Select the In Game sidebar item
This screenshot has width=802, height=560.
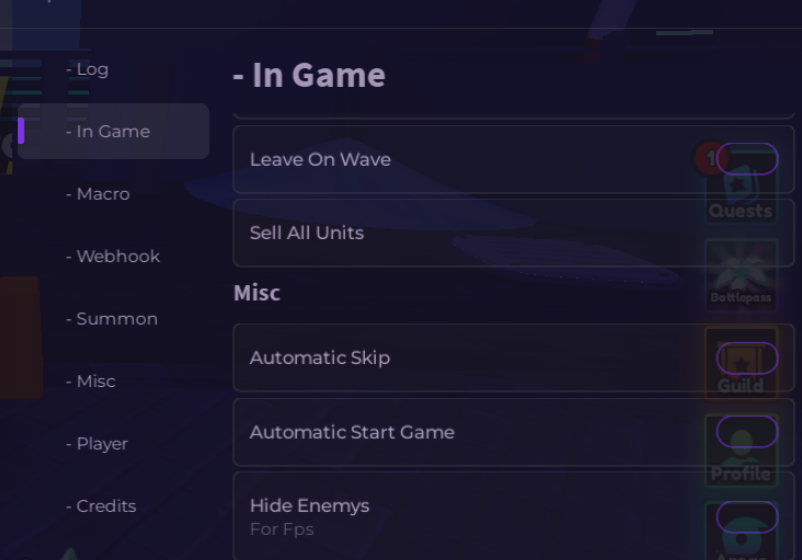[x=114, y=131]
